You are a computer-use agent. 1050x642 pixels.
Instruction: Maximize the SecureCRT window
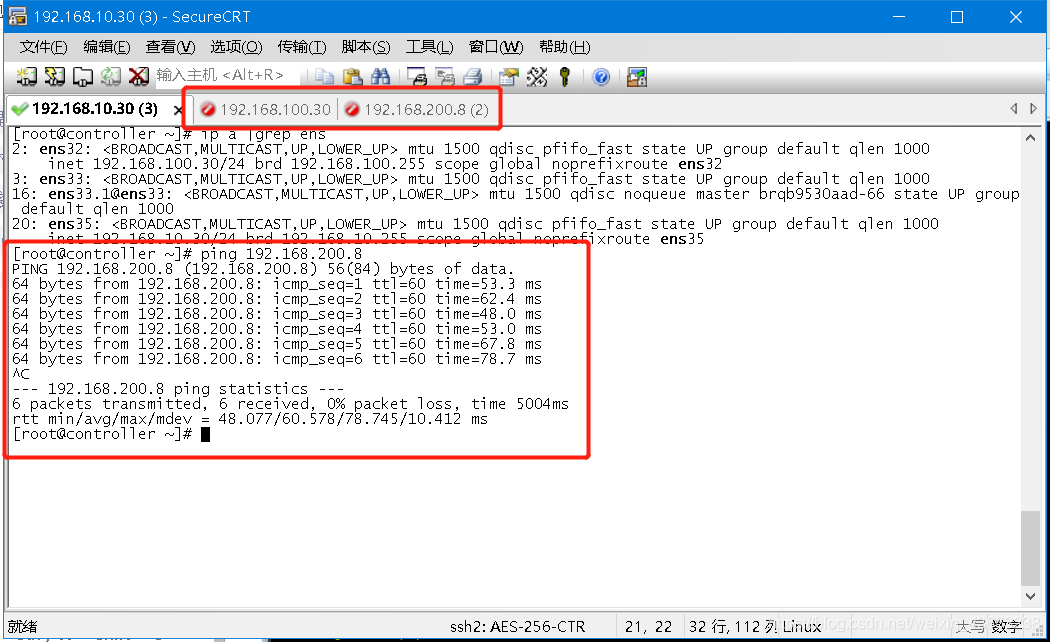[x=957, y=16]
